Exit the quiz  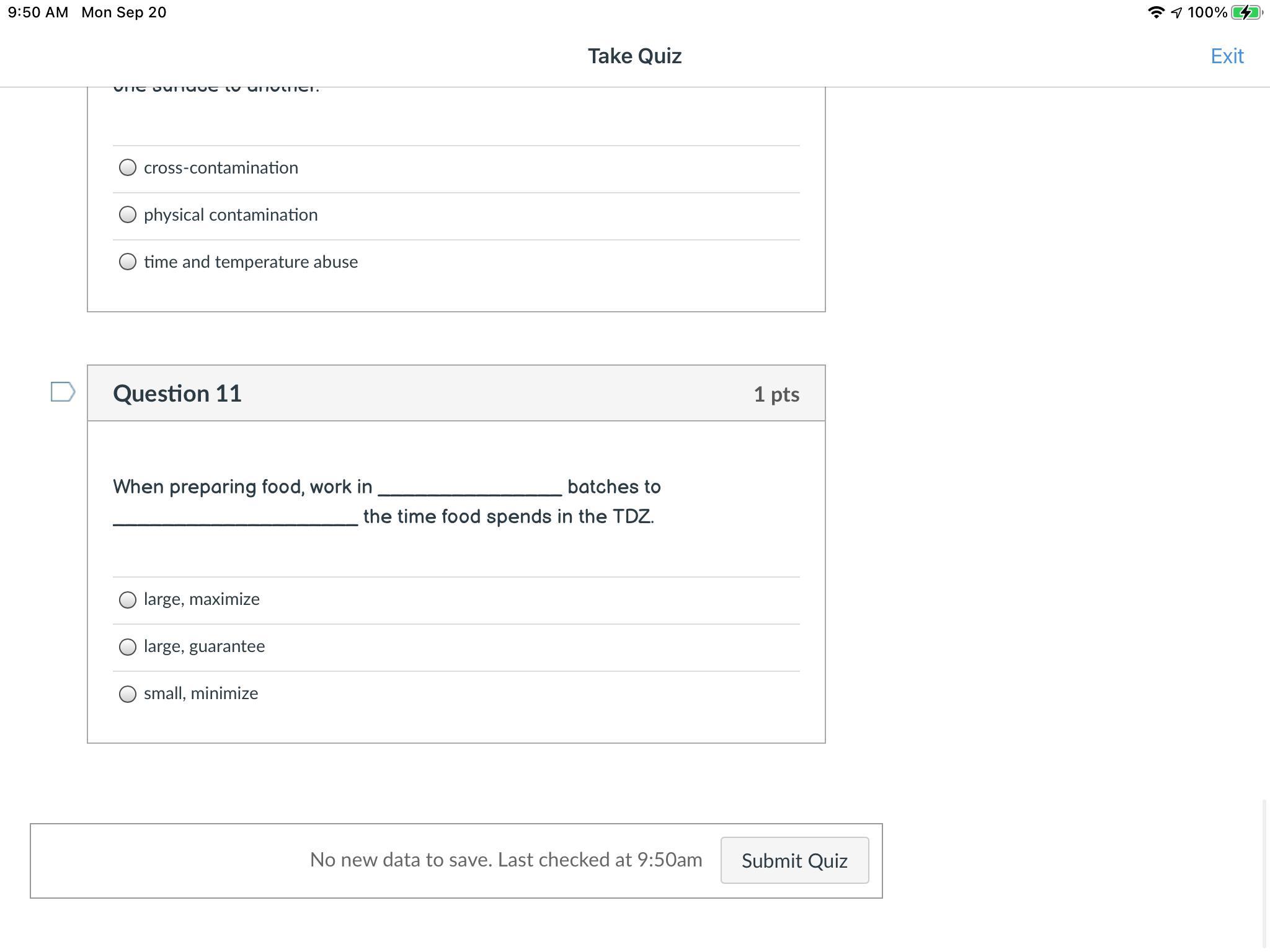(1227, 56)
